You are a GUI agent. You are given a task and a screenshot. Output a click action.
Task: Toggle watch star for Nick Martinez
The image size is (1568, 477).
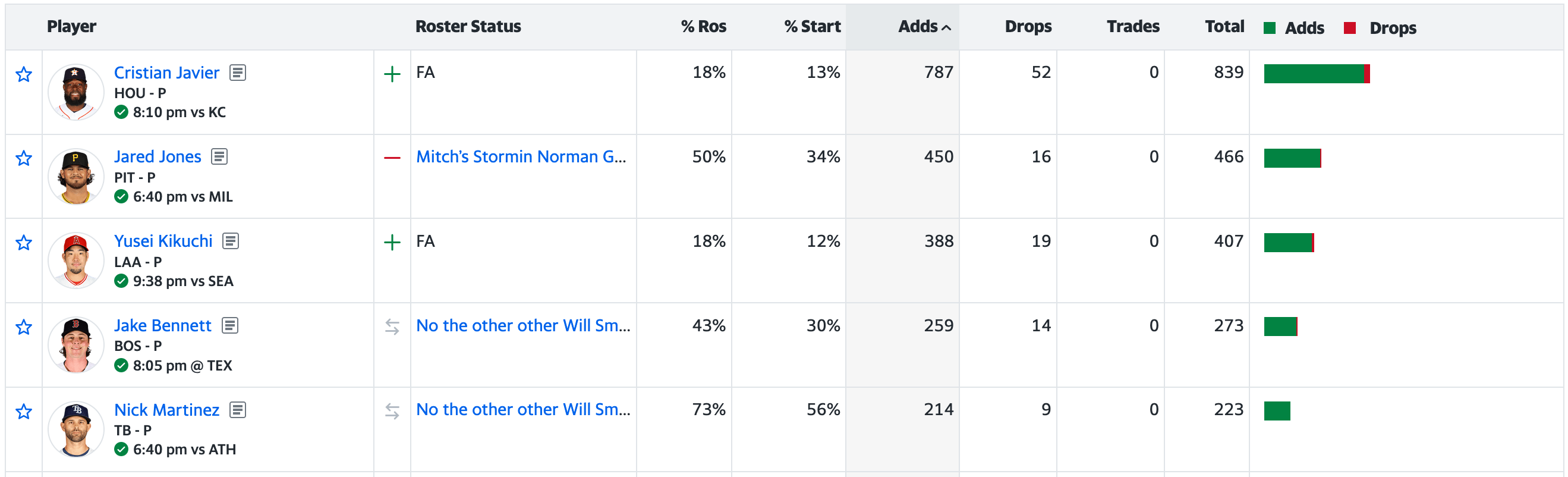tap(24, 412)
